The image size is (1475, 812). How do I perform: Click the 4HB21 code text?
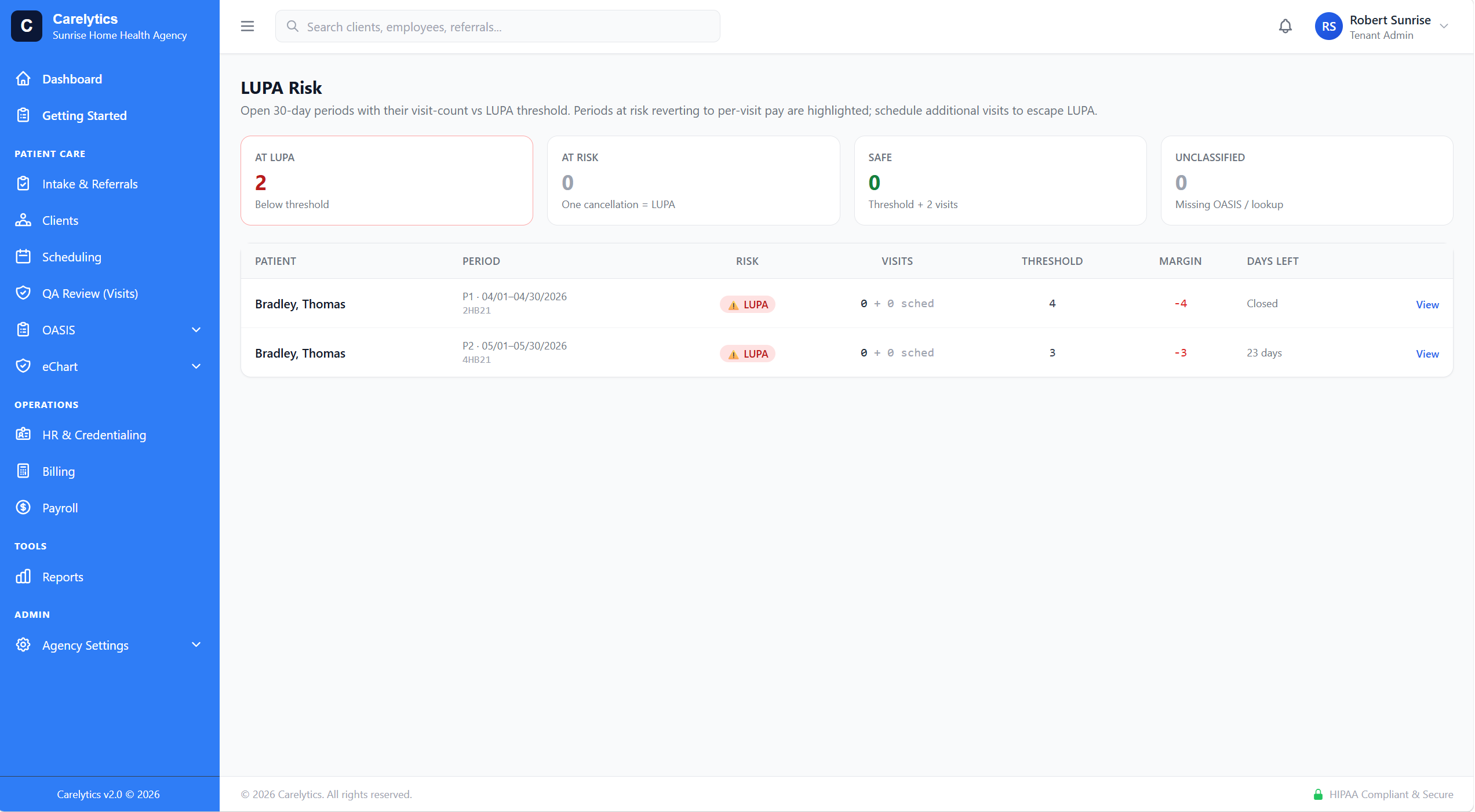(476, 359)
